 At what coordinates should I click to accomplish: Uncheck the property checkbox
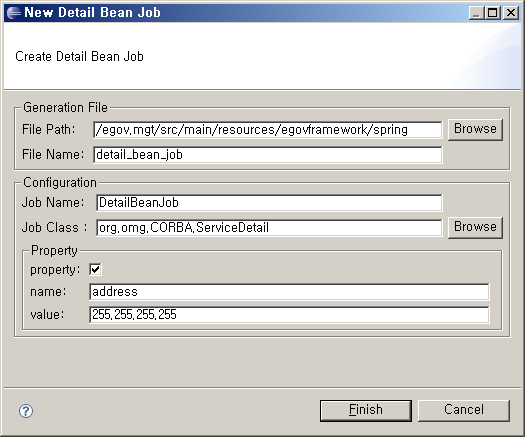pyautogui.click(x=95, y=269)
